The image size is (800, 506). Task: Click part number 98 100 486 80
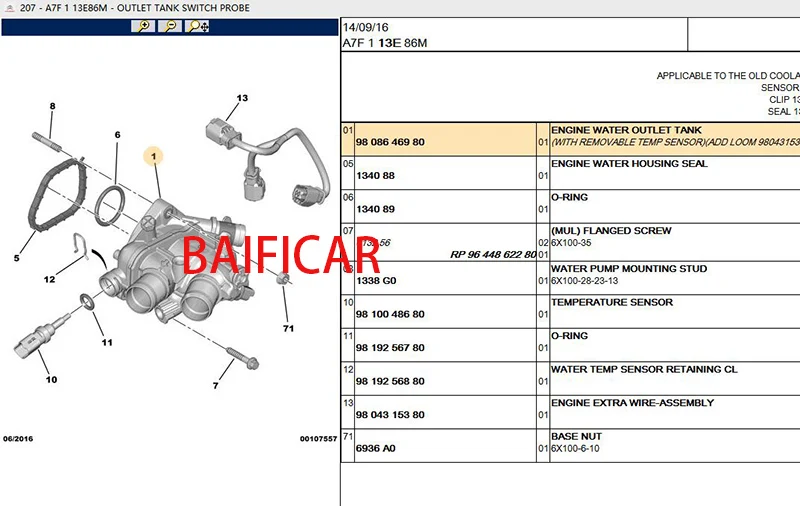click(390, 314)
